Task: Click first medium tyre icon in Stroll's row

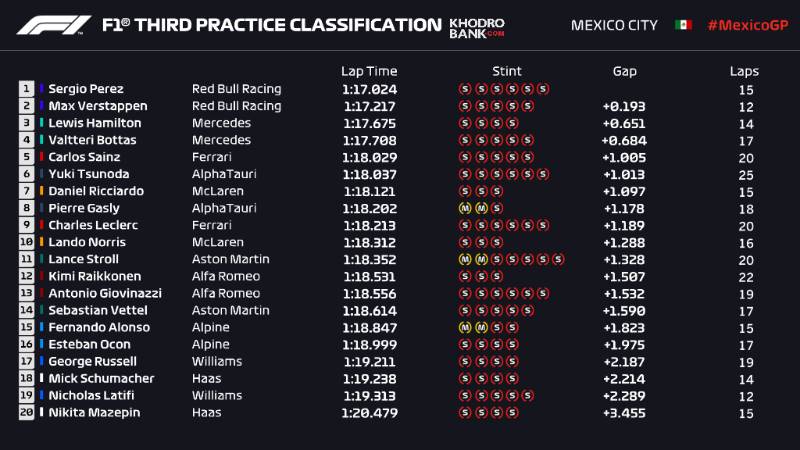Action: 464,259
